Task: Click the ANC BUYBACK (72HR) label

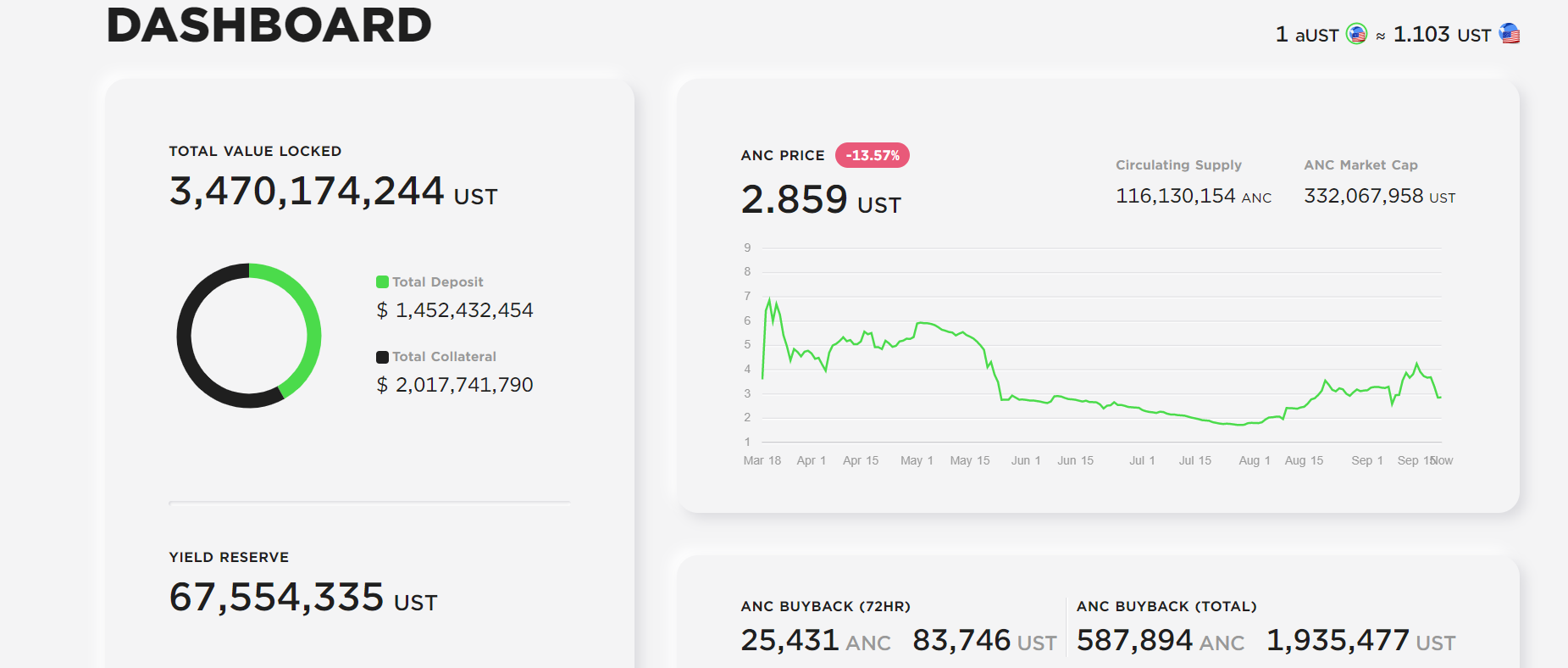Action: (826, 606)
